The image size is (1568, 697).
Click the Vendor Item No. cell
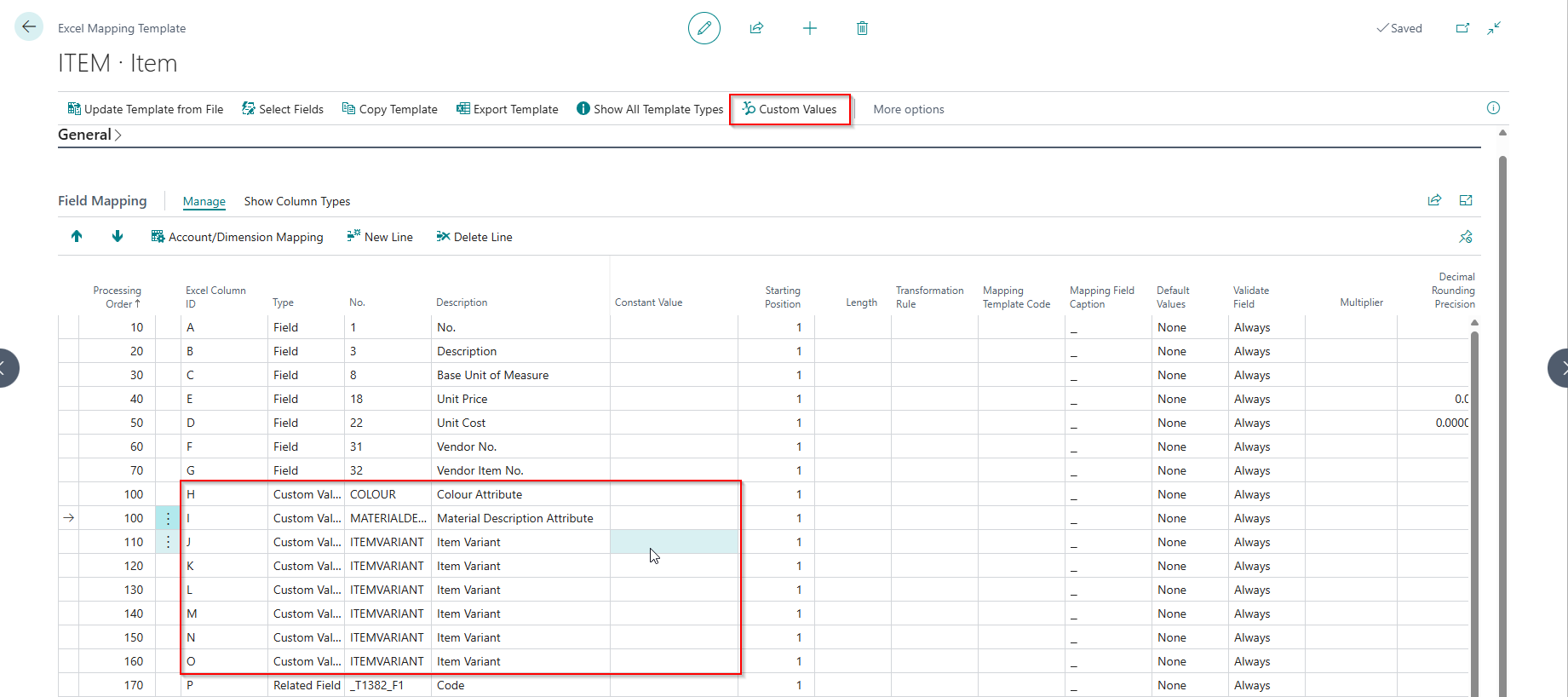[x=520, y=470]
